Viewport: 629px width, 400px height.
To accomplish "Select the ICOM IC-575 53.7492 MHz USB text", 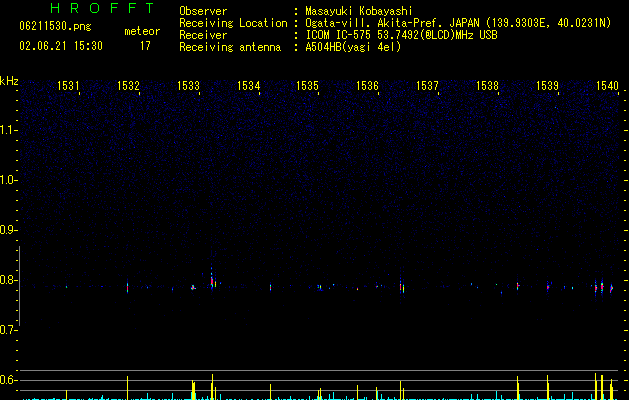I will [x=402, y=35].
